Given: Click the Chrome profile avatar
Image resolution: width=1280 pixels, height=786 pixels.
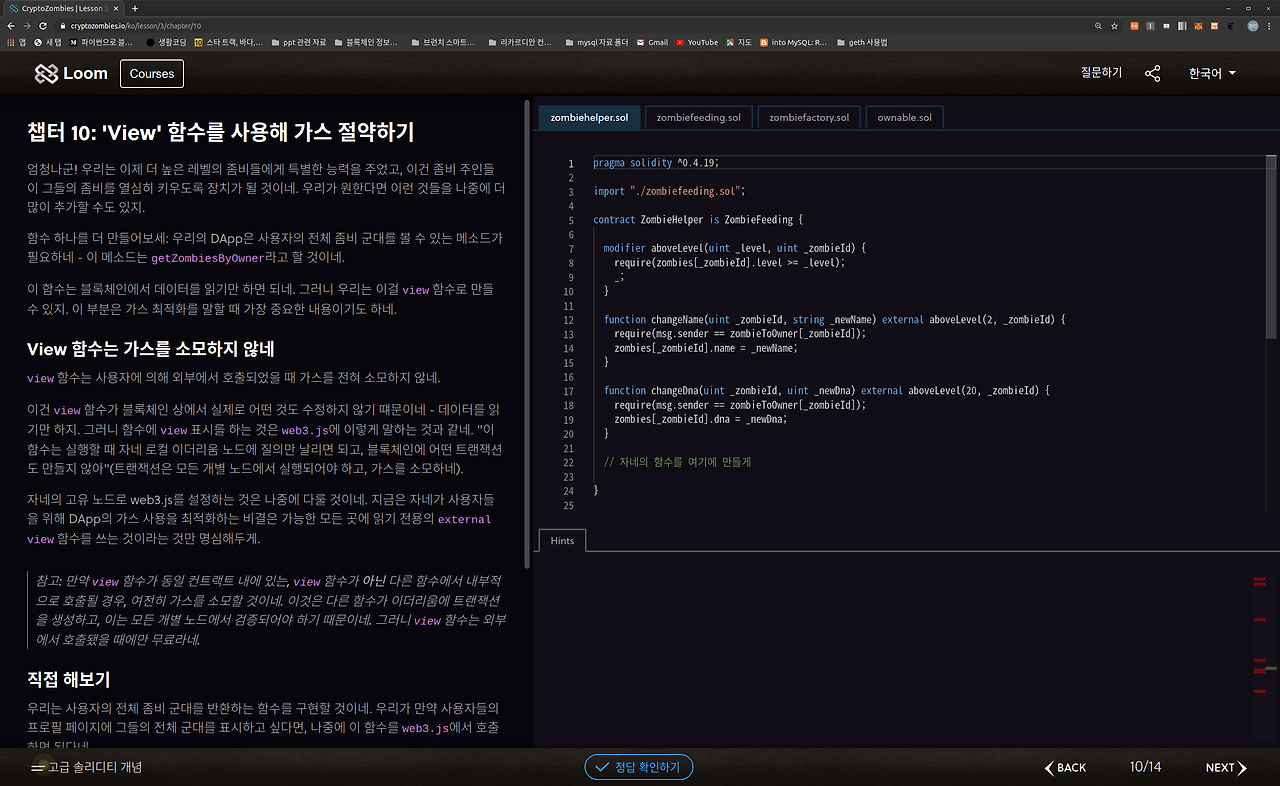Looking at the screenshot, I should [x=1252, y=25].
